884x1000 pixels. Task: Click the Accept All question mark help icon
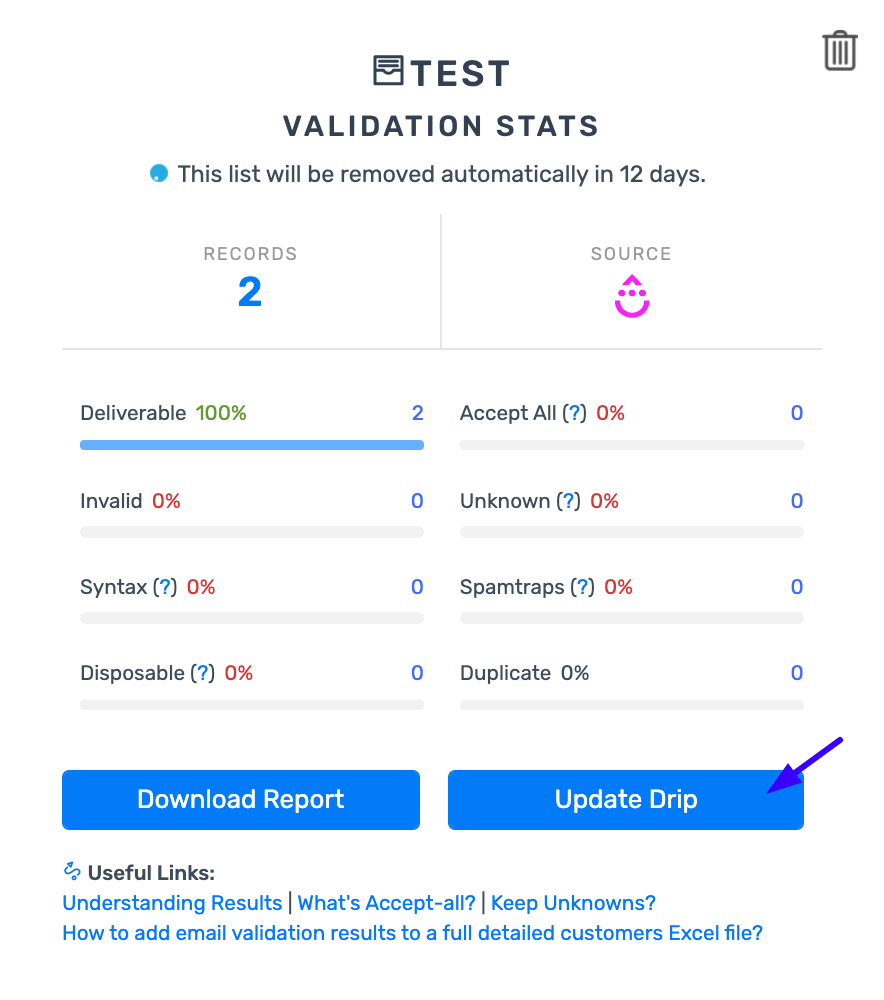coord(574,413)
